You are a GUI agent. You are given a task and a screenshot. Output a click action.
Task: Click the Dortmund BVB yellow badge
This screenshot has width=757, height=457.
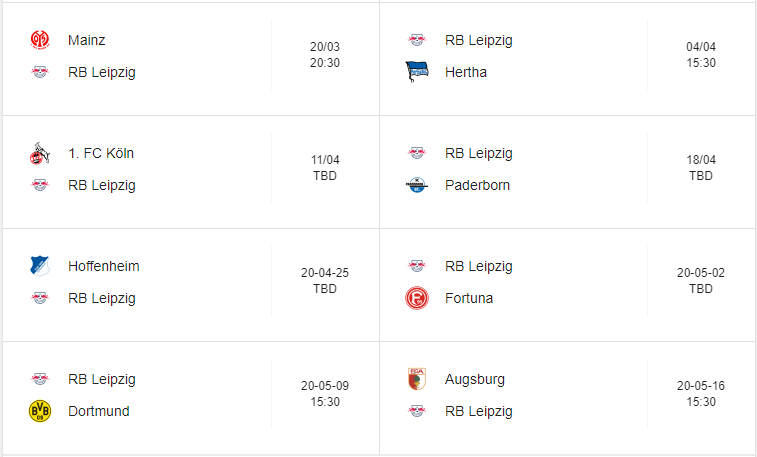pos(40,411)
